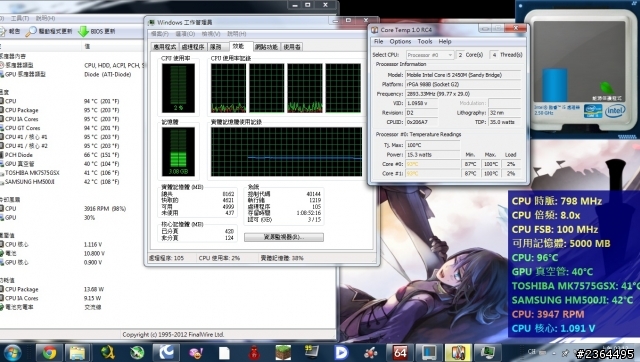Click the green BIOS update arrow icon

coord(83,31)
